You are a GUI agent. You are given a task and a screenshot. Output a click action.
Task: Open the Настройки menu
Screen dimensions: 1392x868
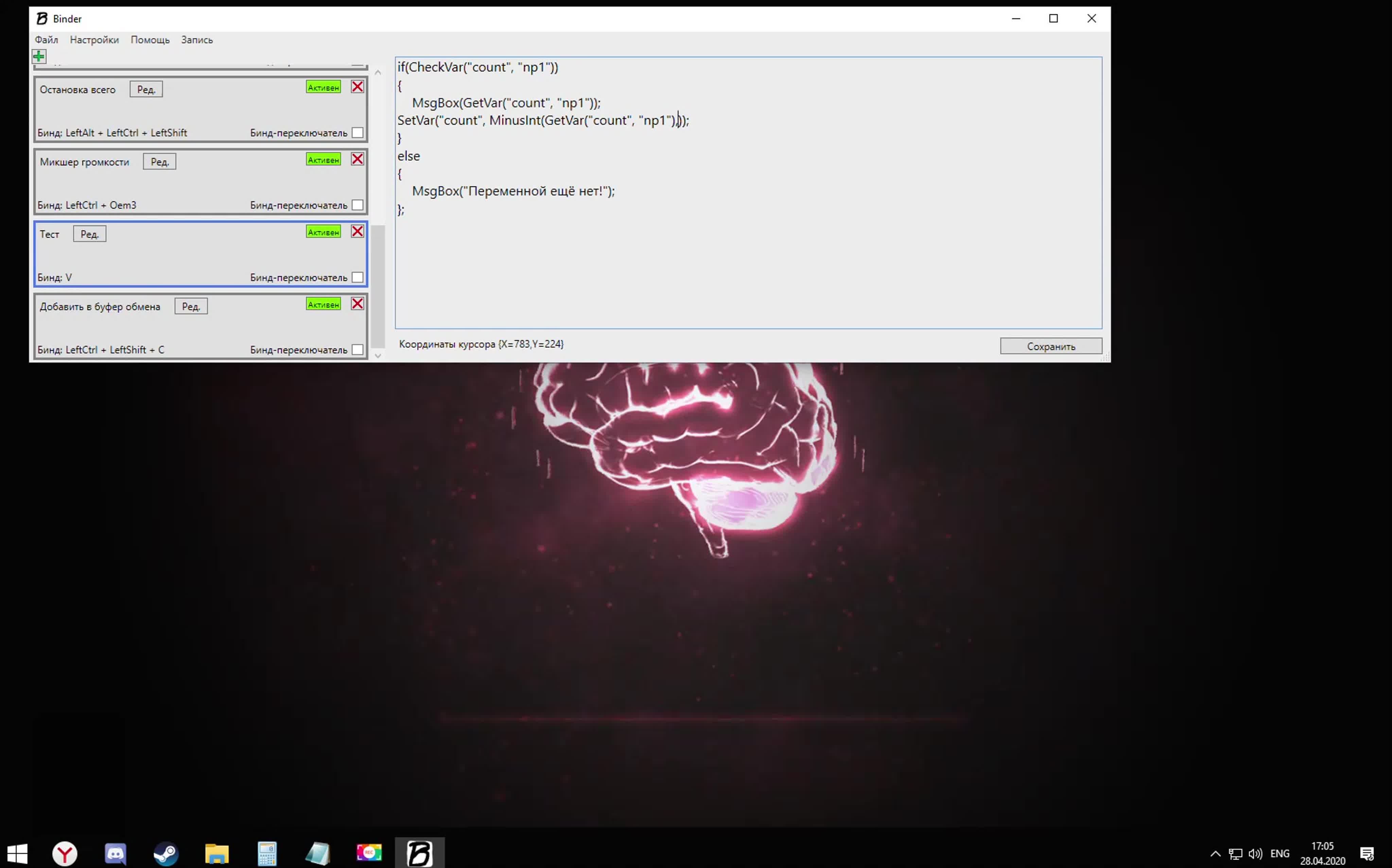[94, 40]
